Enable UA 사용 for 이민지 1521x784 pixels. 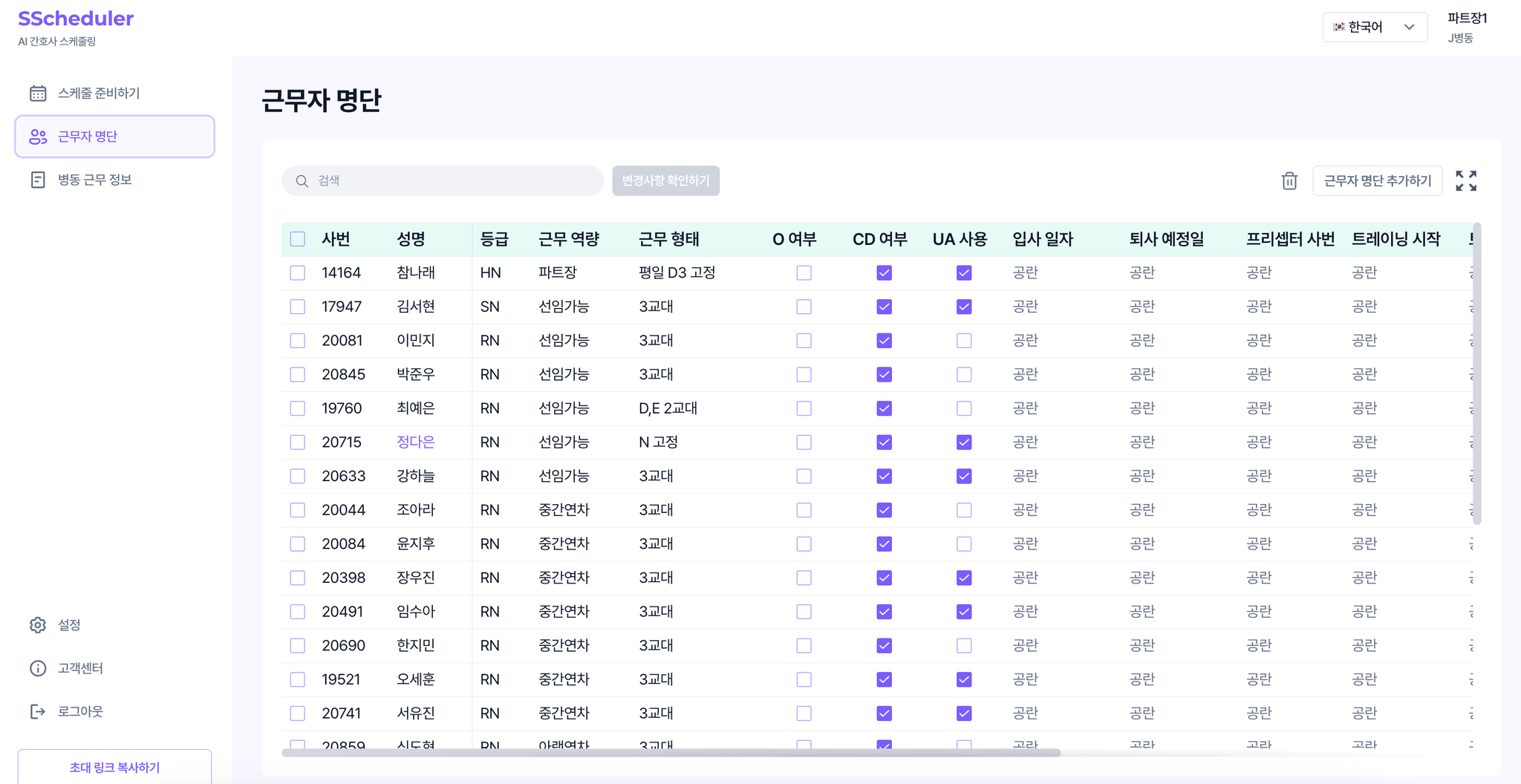[964, 341]
